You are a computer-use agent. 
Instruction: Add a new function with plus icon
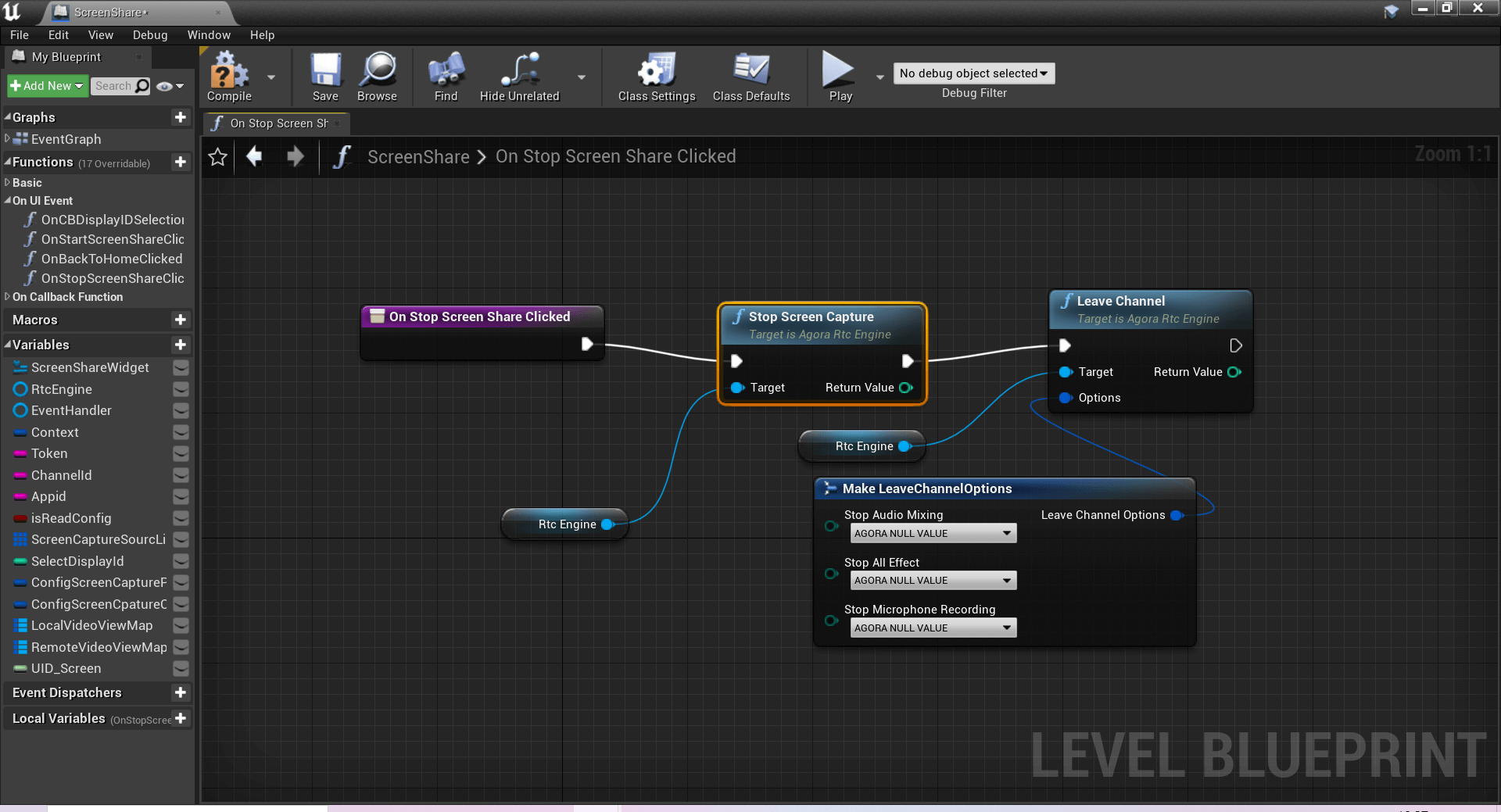[x=181, y=162]
